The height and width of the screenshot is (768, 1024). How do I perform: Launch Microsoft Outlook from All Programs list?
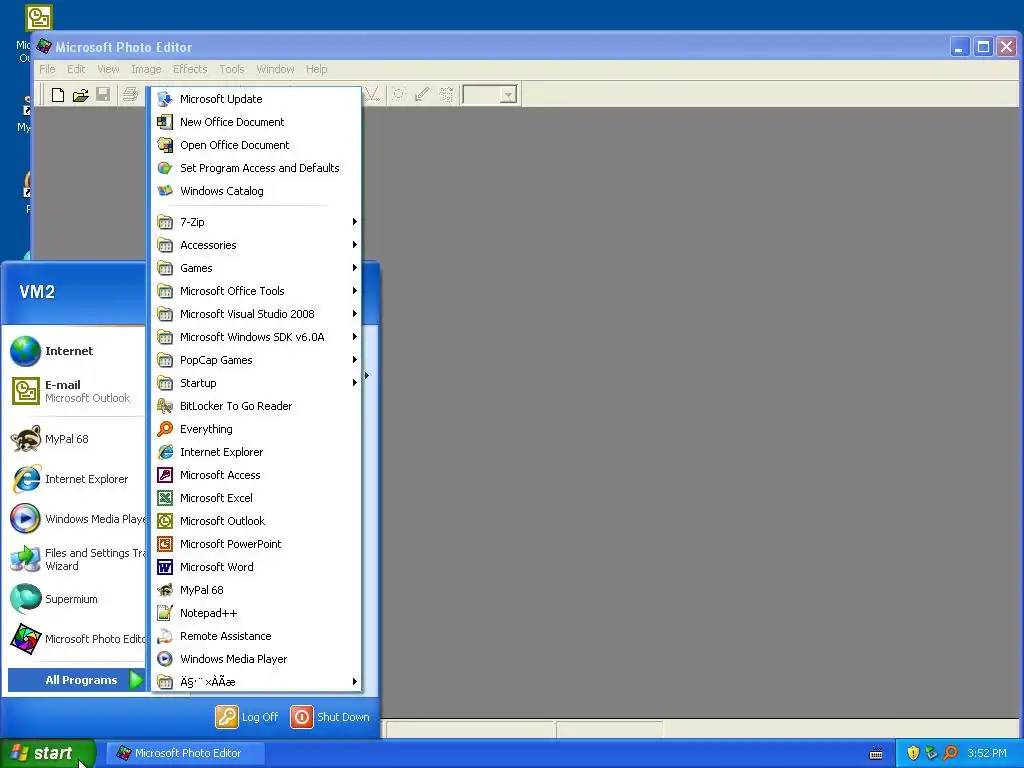tap(257, 520)
